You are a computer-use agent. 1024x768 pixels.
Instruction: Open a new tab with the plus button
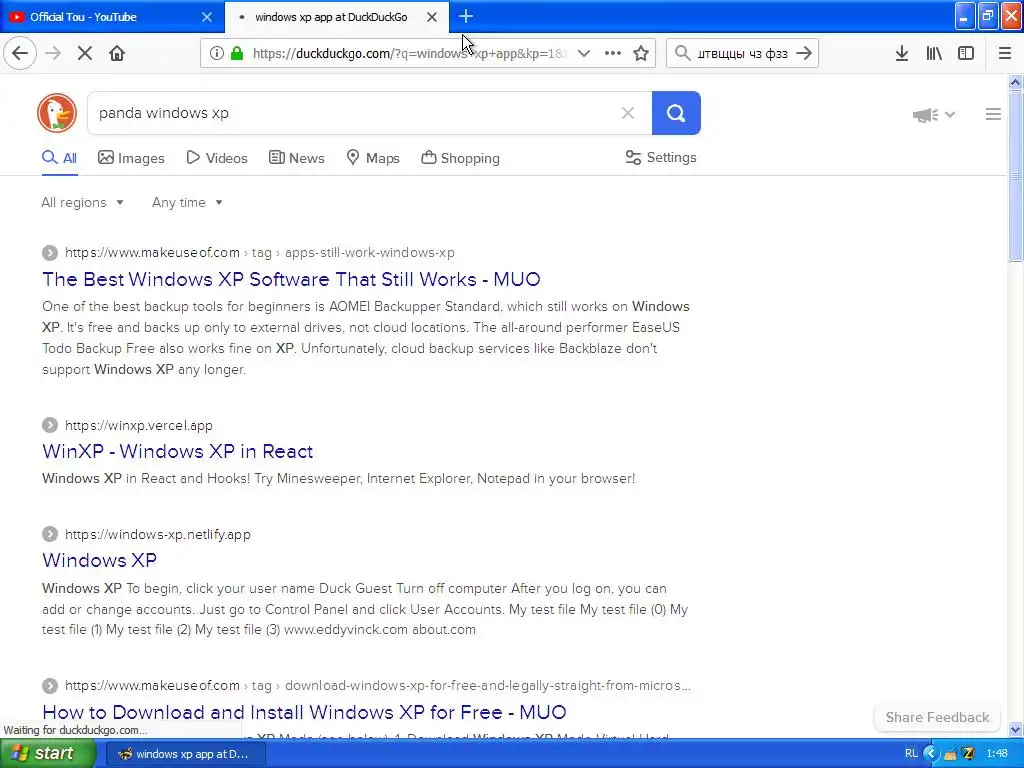[466, 16]
